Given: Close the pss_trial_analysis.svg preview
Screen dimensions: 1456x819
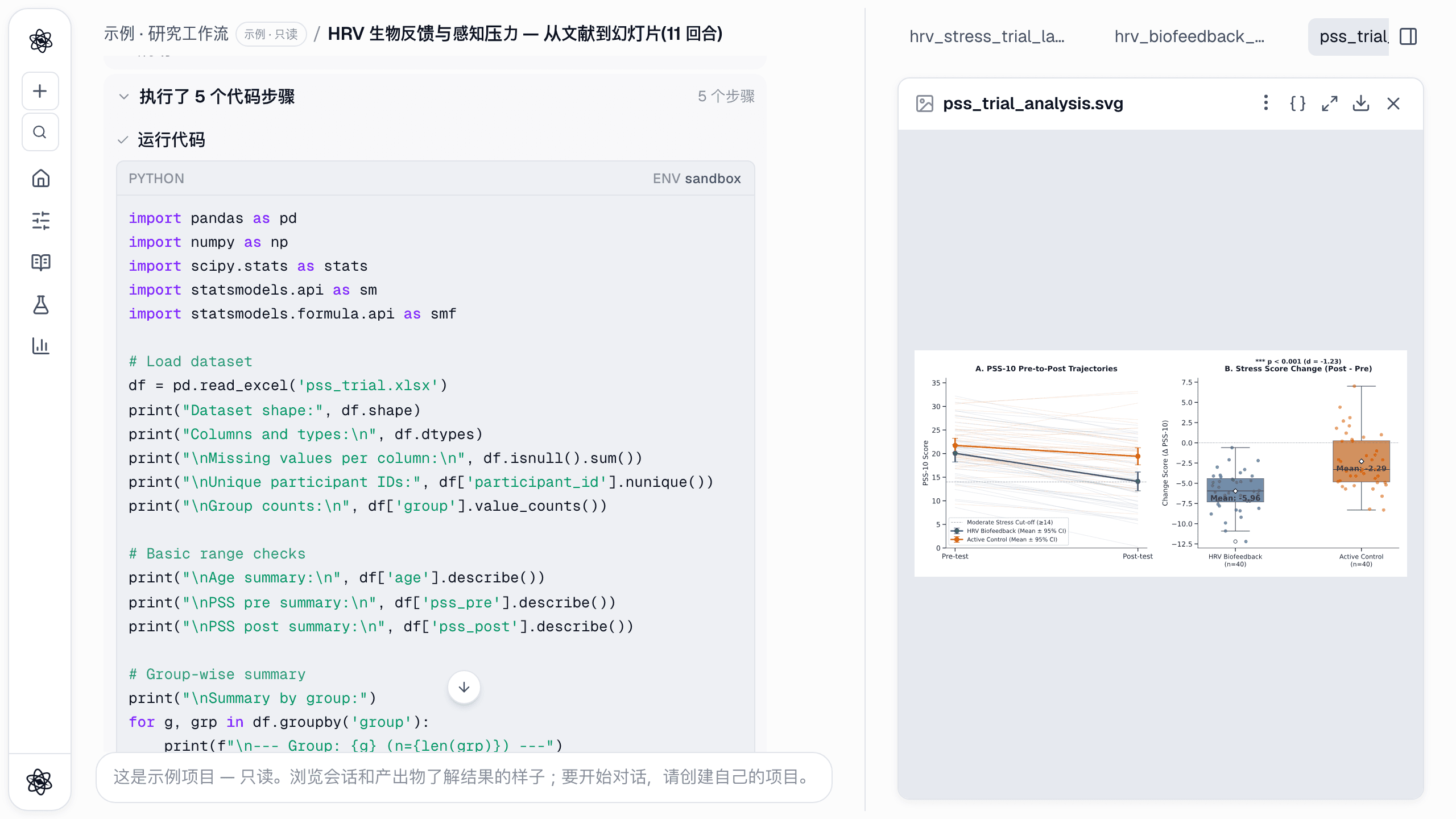Looking at the screenshot, I should tap(1393, 104).
